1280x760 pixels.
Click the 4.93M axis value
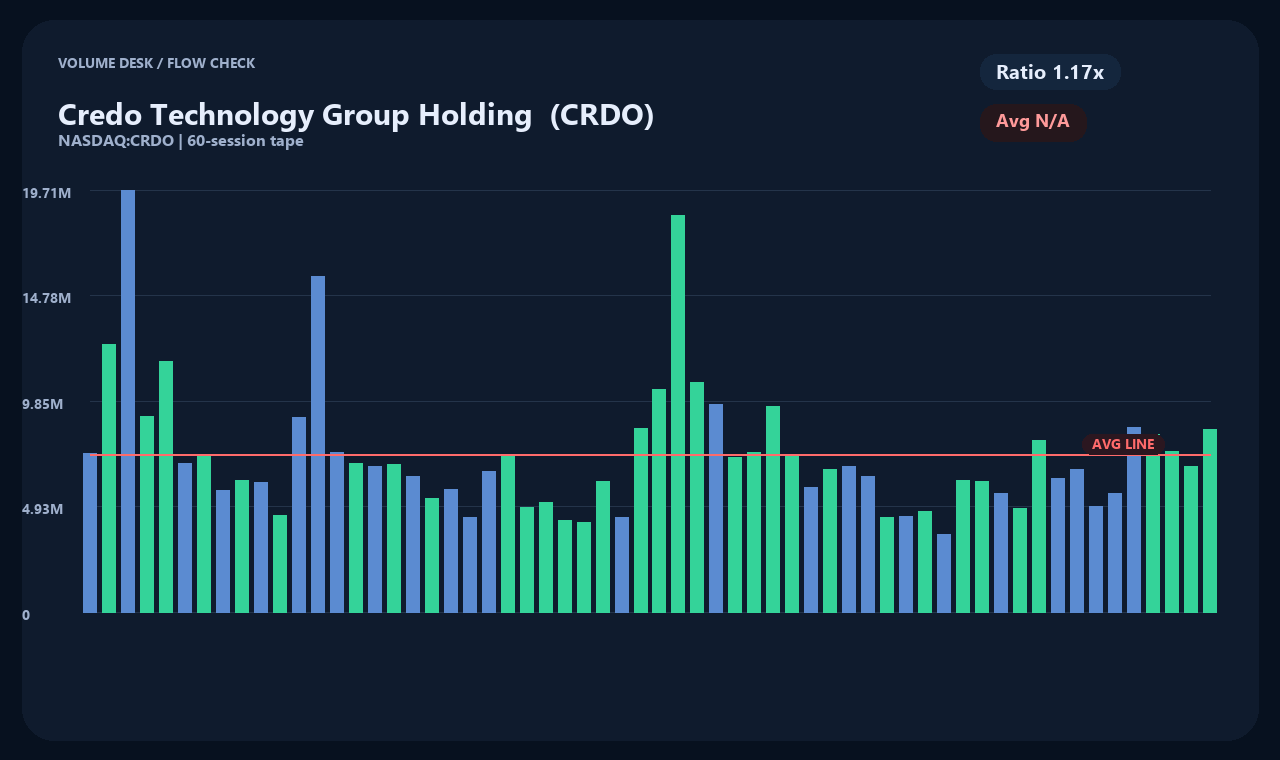tap(43, 509)
